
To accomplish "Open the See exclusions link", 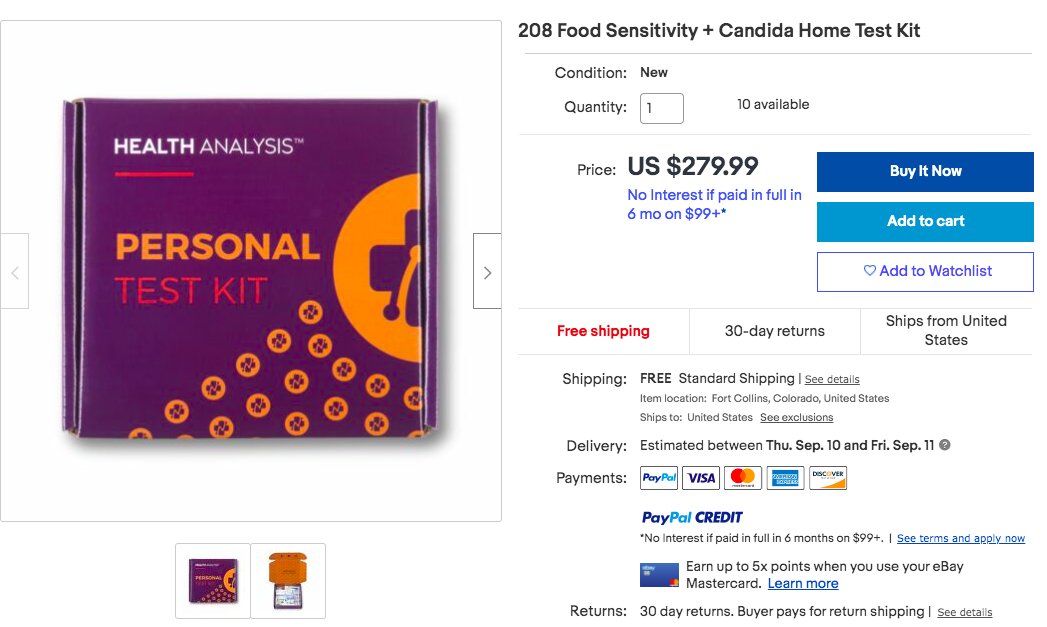I will [x=797, y=417].
